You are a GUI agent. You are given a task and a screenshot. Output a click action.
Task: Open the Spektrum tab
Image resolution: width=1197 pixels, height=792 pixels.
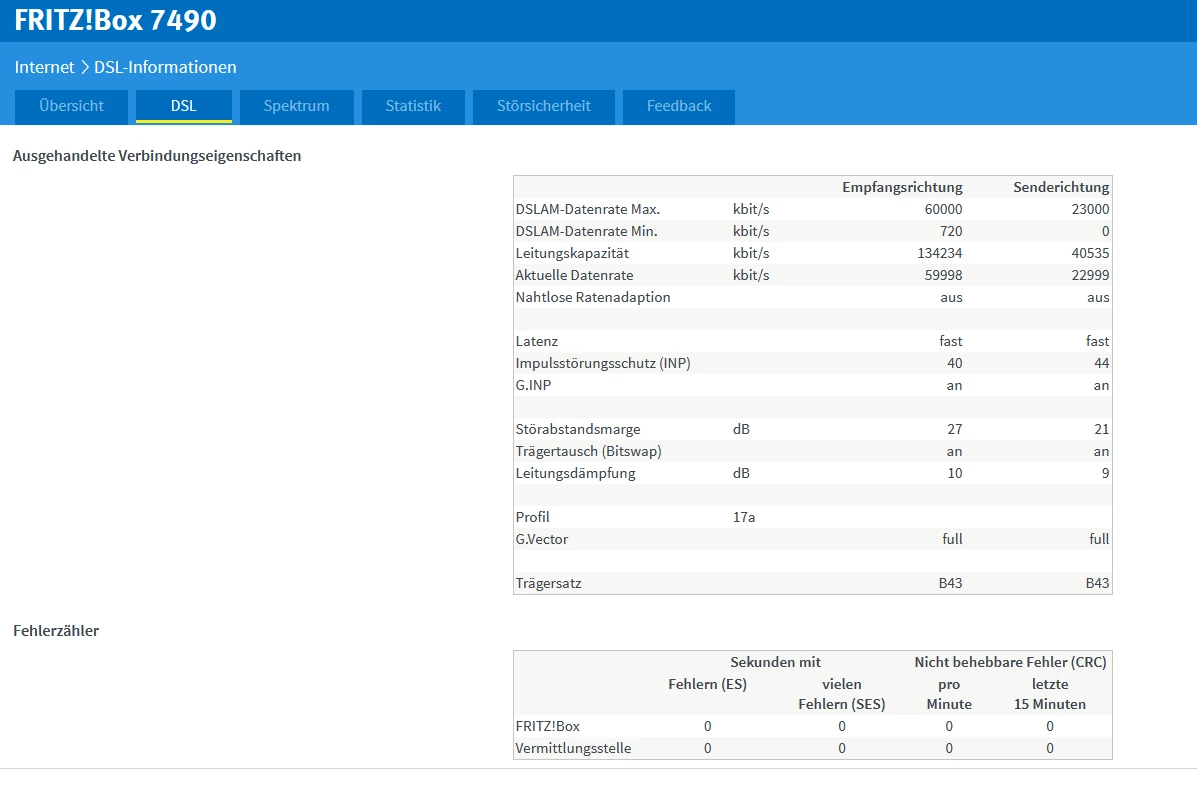(297, 106)
